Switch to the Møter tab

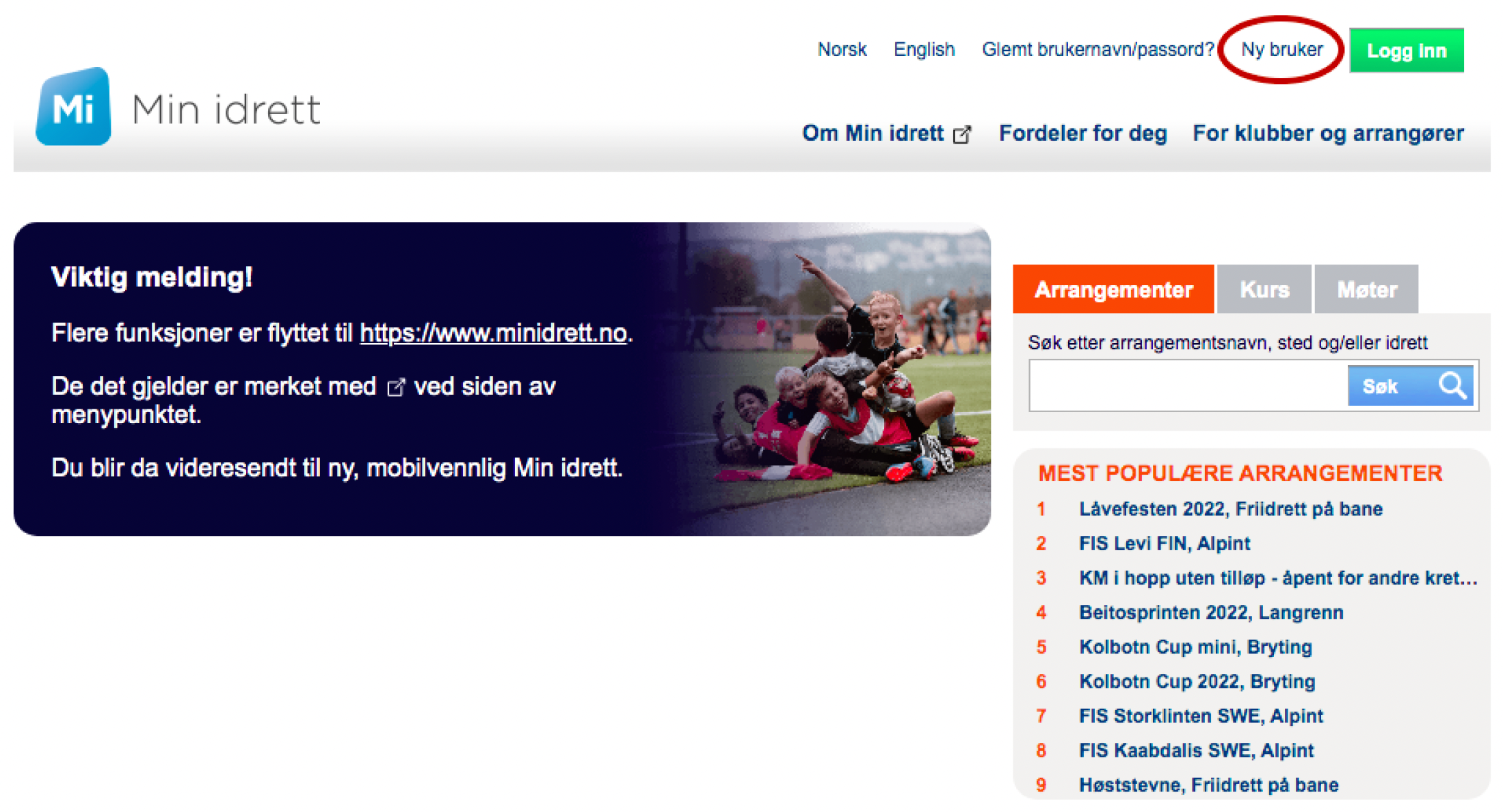1366,290
